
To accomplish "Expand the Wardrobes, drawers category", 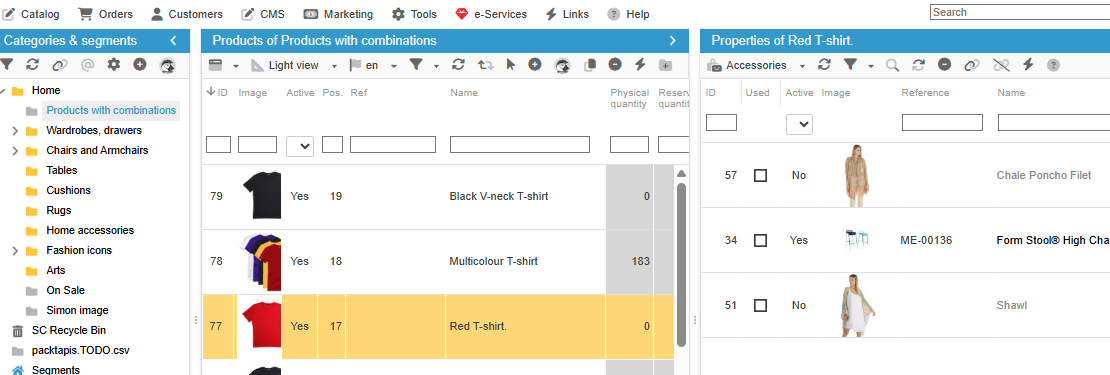I will click(x=16, y=131).
